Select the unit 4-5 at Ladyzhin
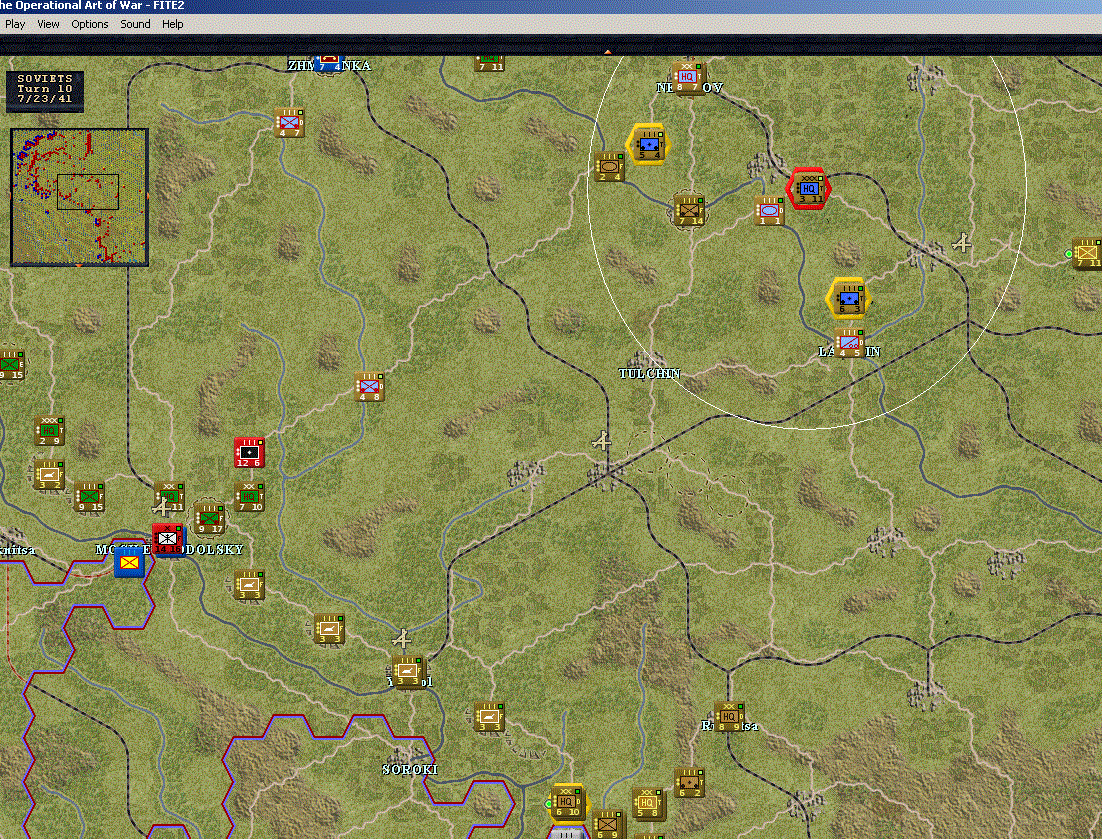 (849, 342)
